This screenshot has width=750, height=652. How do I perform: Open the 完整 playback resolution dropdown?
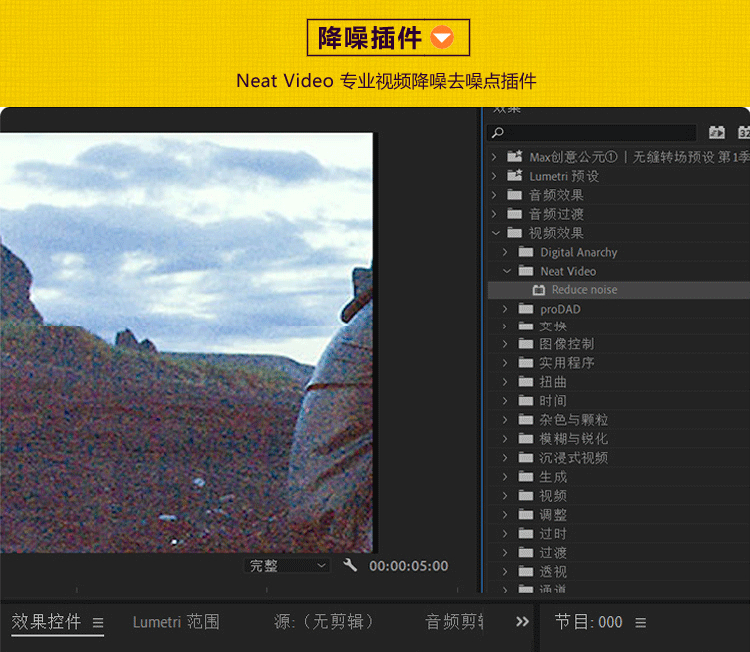(x=287, y=566)
